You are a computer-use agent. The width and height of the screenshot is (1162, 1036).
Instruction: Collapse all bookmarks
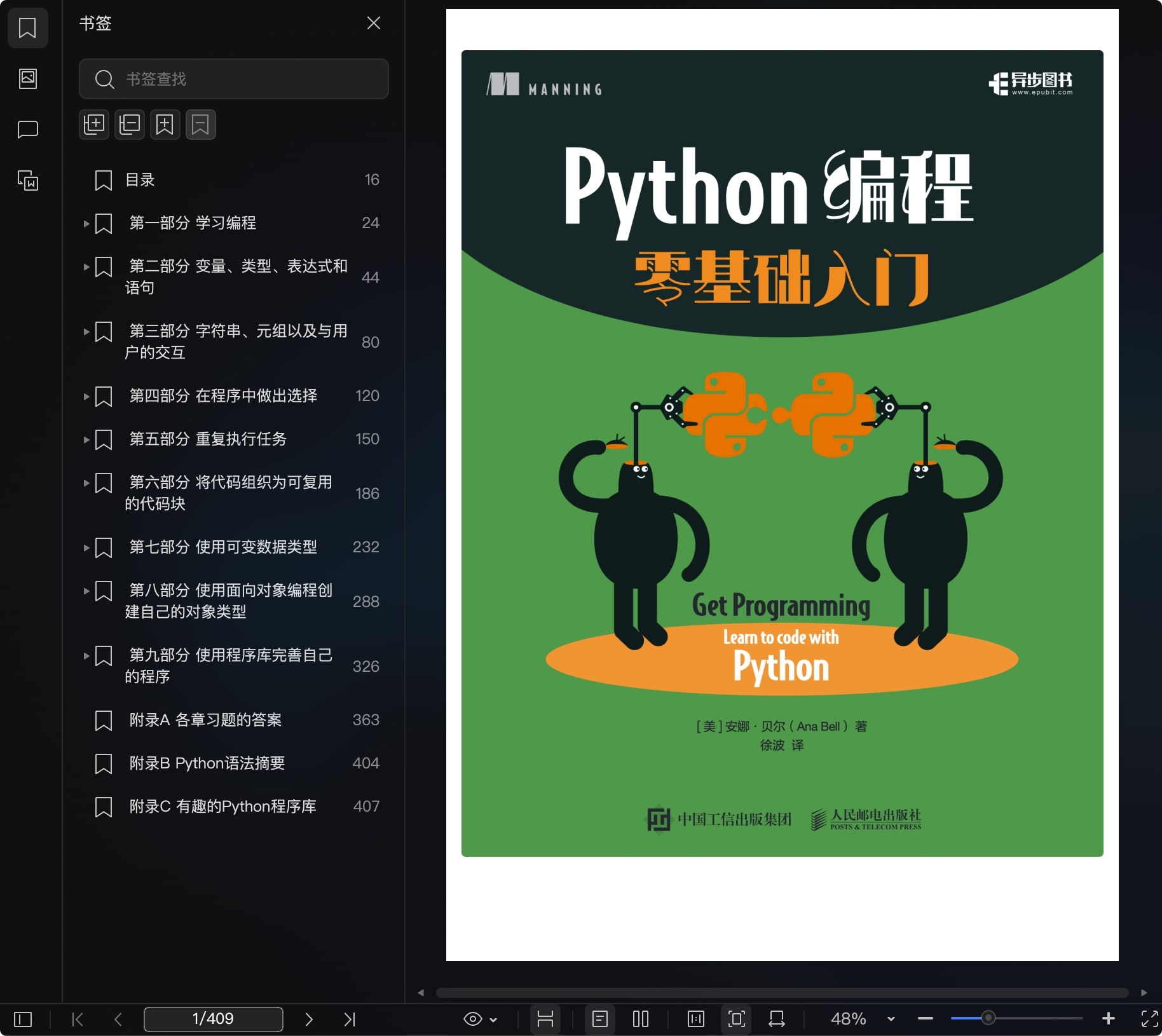pos(130,124)
